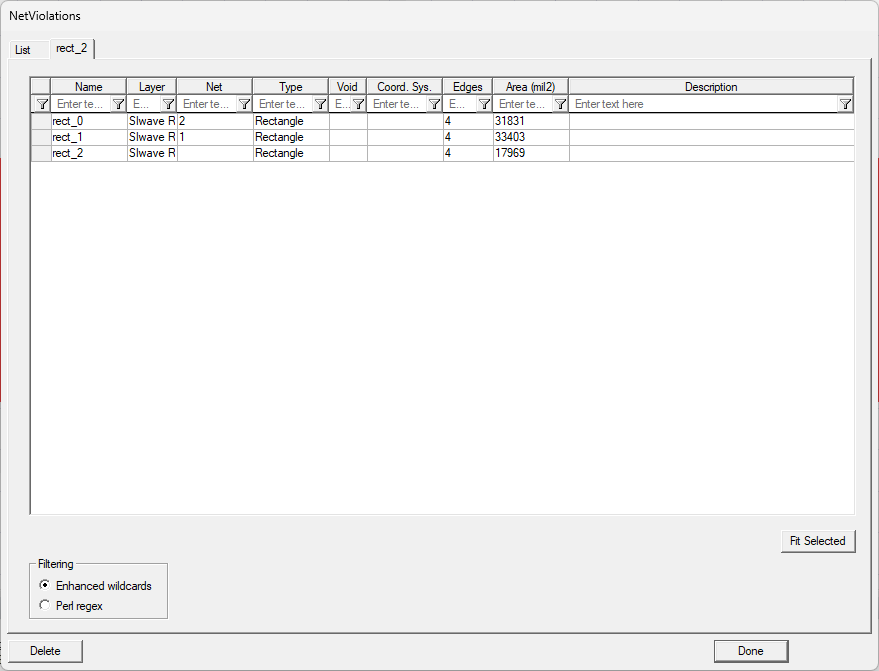The width and height of the screenshot is (879, 671).
Task: Click Edges value 4 in rect_1 row
Action: pyautogui.click(x=468, y=137)
